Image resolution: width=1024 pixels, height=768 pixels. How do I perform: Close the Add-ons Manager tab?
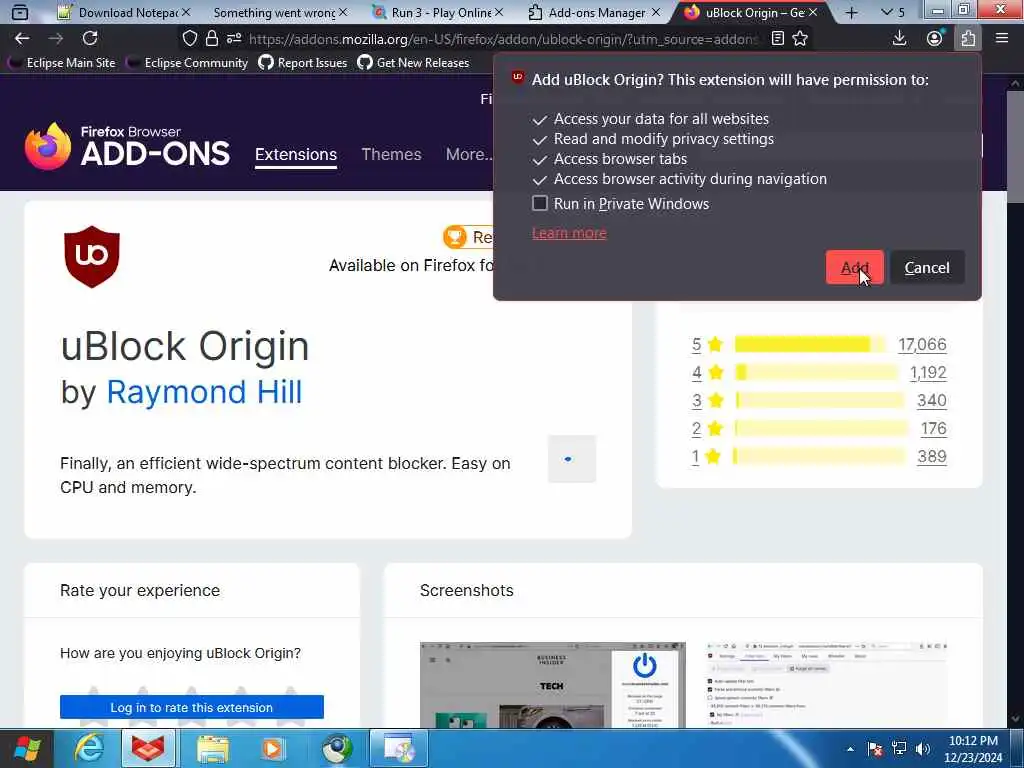pyautogui.click(x=656, y=12)
